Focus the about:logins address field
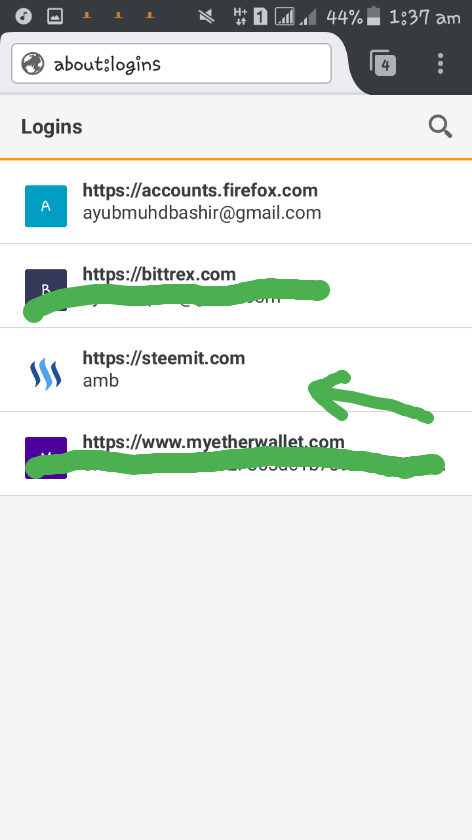This screenshot has width=472, height=840. [x=171, y=64]
